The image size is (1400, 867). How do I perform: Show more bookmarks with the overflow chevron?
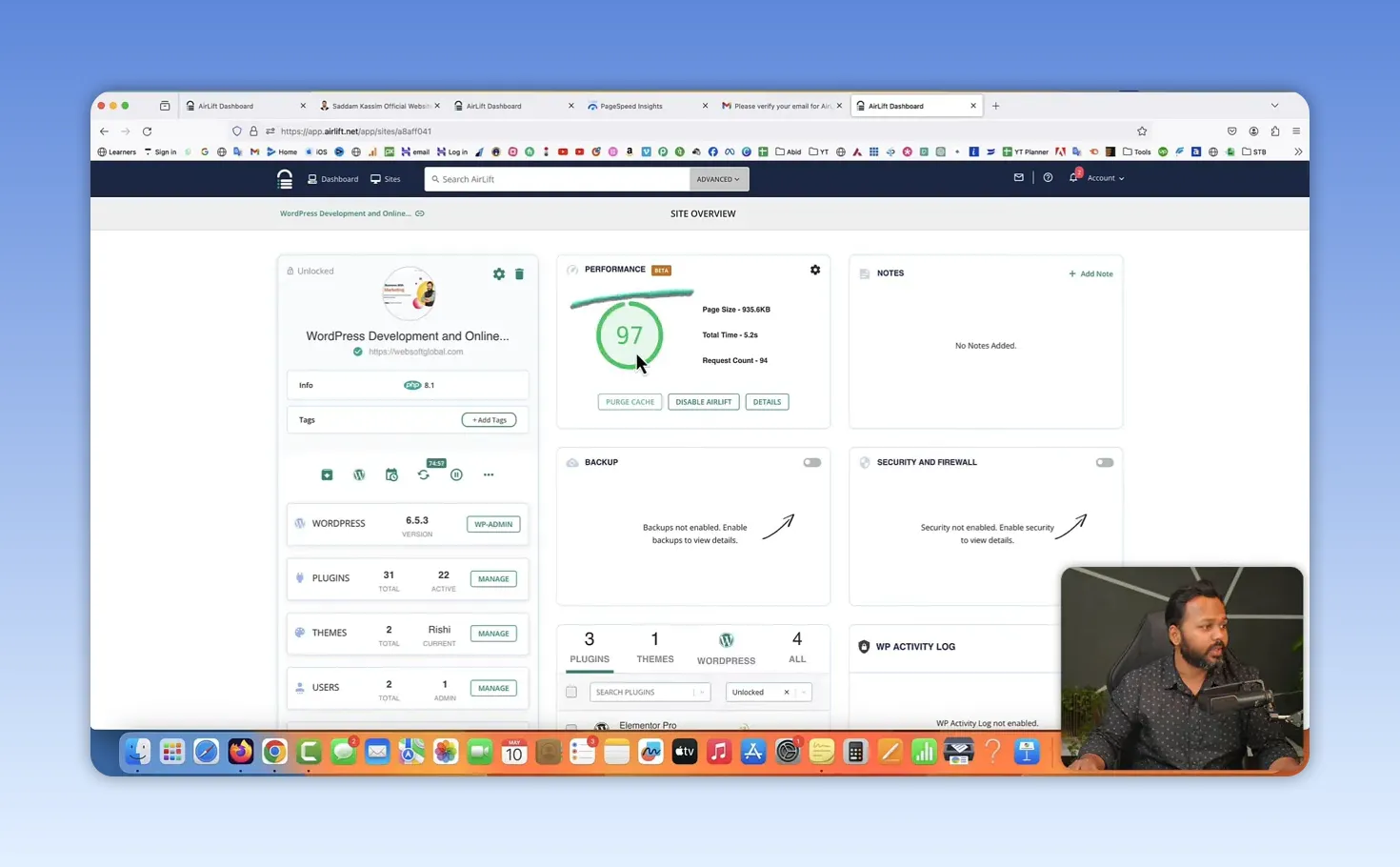click(x=1297, y=151)
